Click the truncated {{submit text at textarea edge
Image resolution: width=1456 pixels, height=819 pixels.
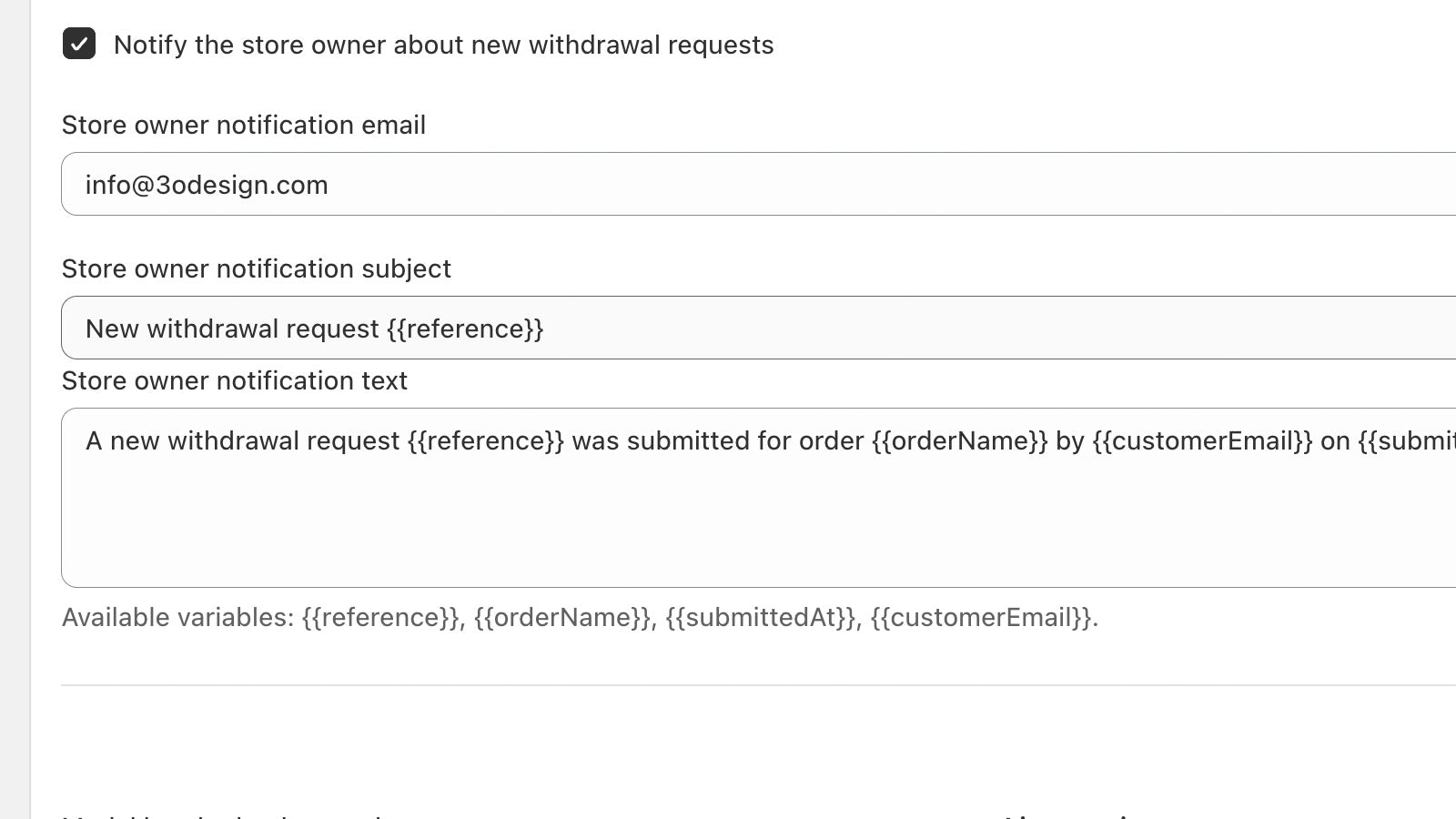coord(1407,440)
